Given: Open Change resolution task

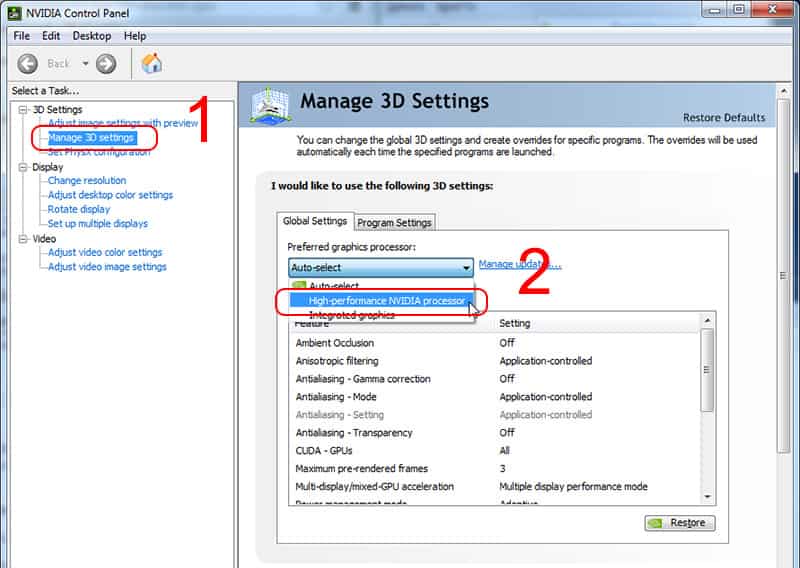Looking at the screenshot, I should click(x=87, y=181).
